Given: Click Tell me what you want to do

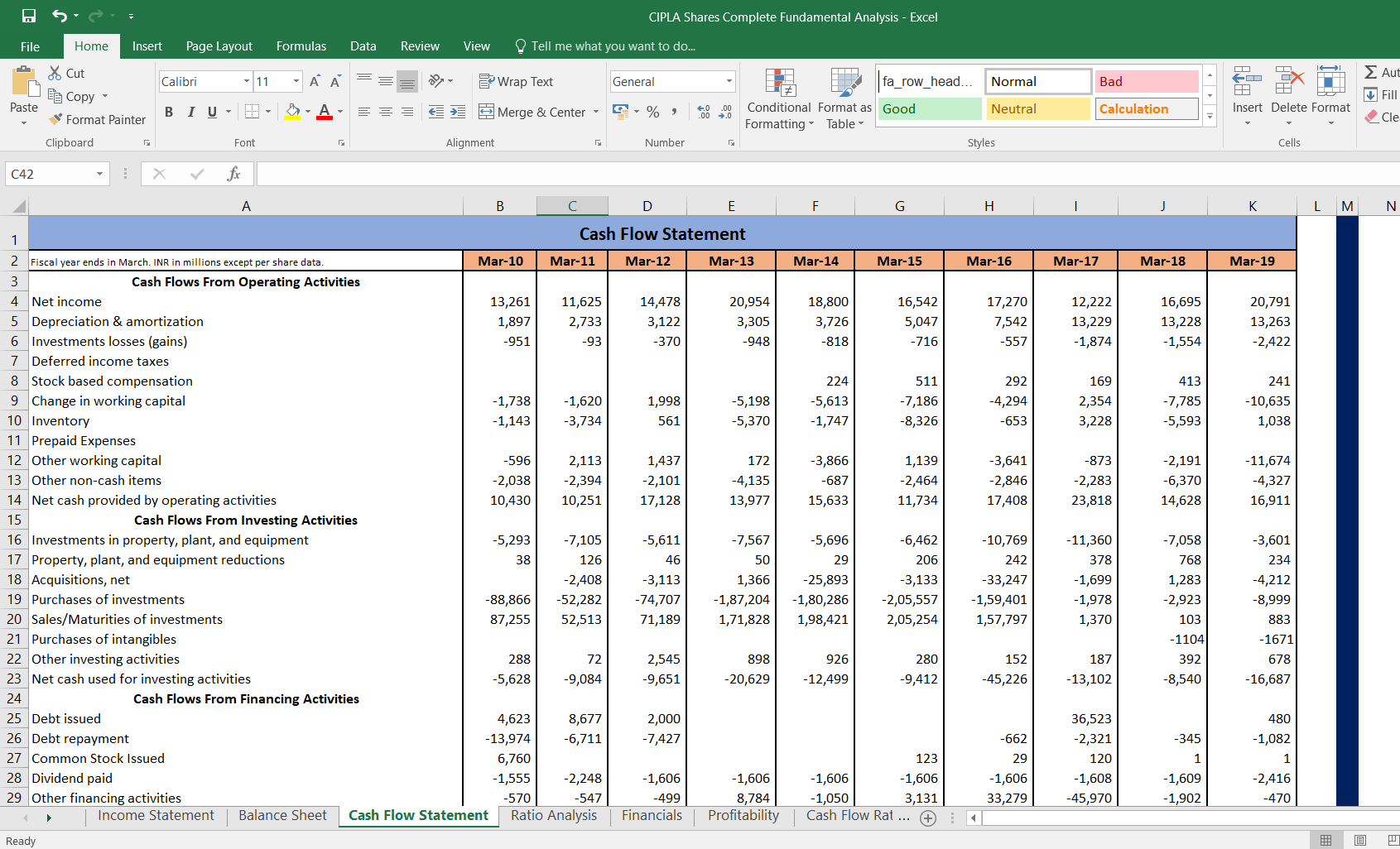Looking at the screenshot, I should pyautogui.click(x=605, y=46).
